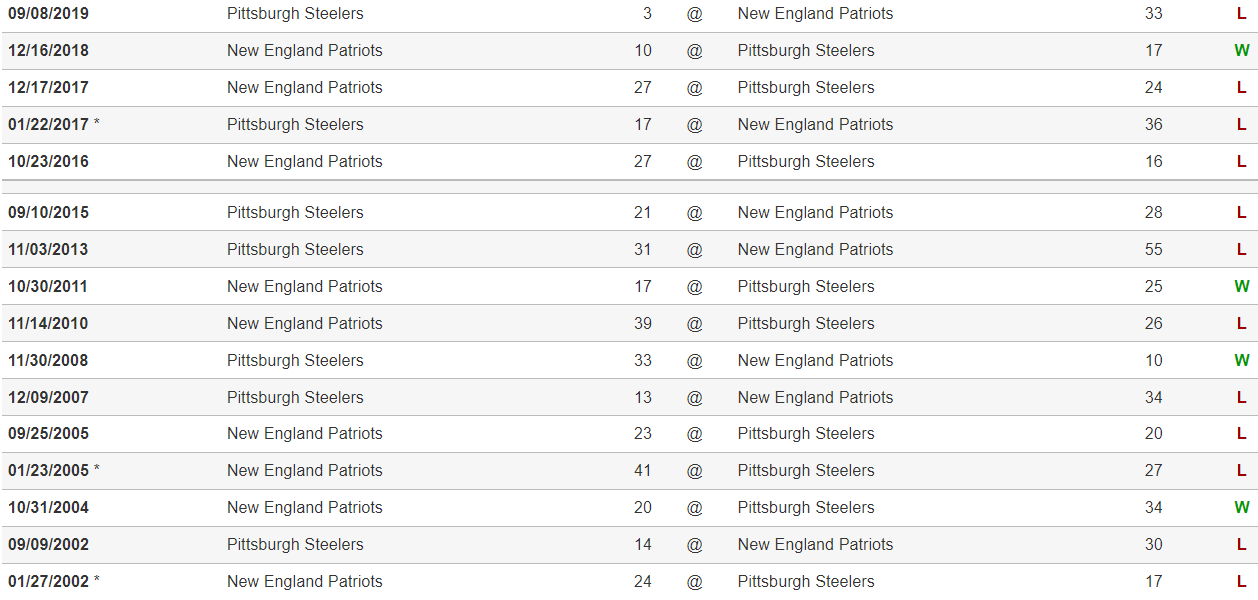Click the green W result for 12/16/2018
This screenshot has height=600, width=1258.
point(1241,51)
